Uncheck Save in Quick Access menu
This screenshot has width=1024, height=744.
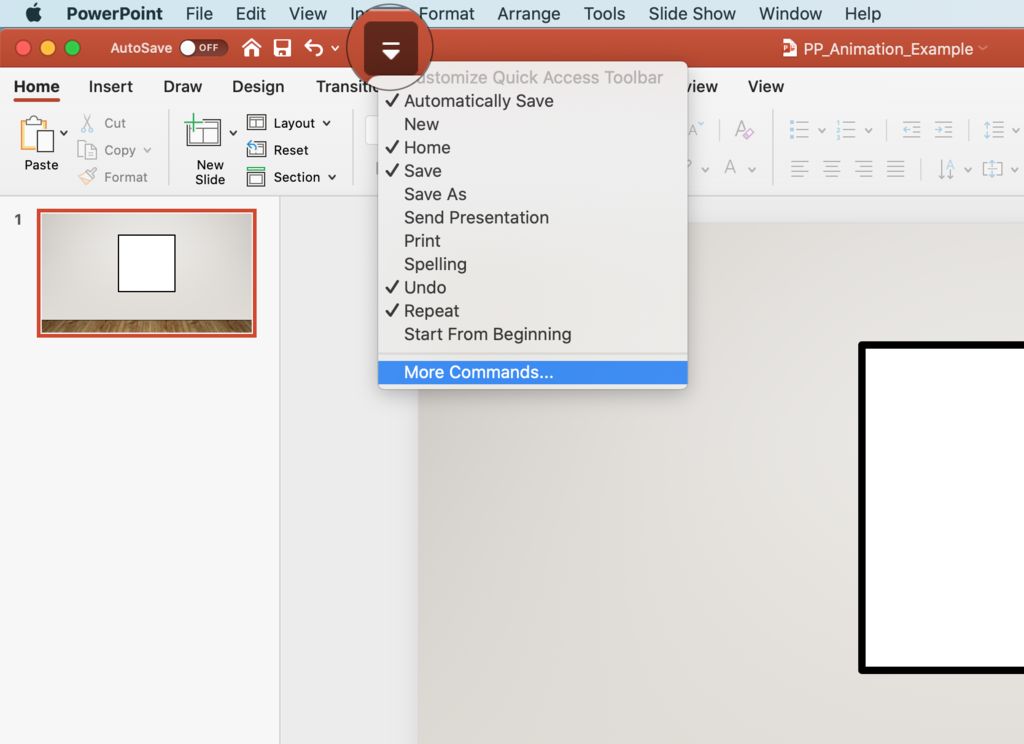[532, 171]
